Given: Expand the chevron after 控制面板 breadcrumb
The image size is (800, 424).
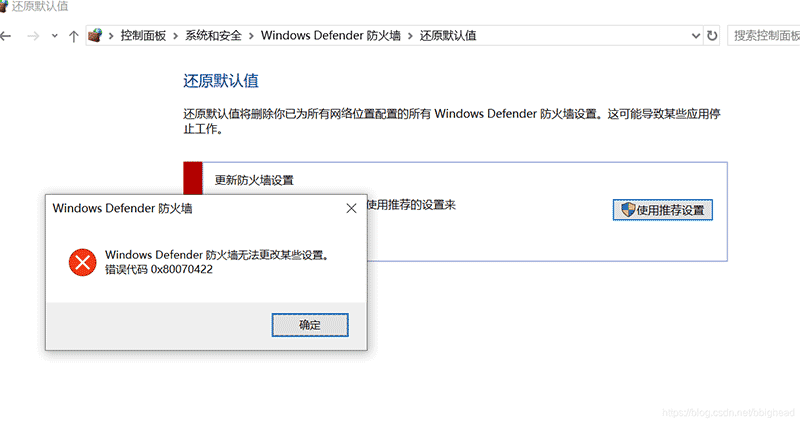Looking at the screenshot, I should coord(175,36).
